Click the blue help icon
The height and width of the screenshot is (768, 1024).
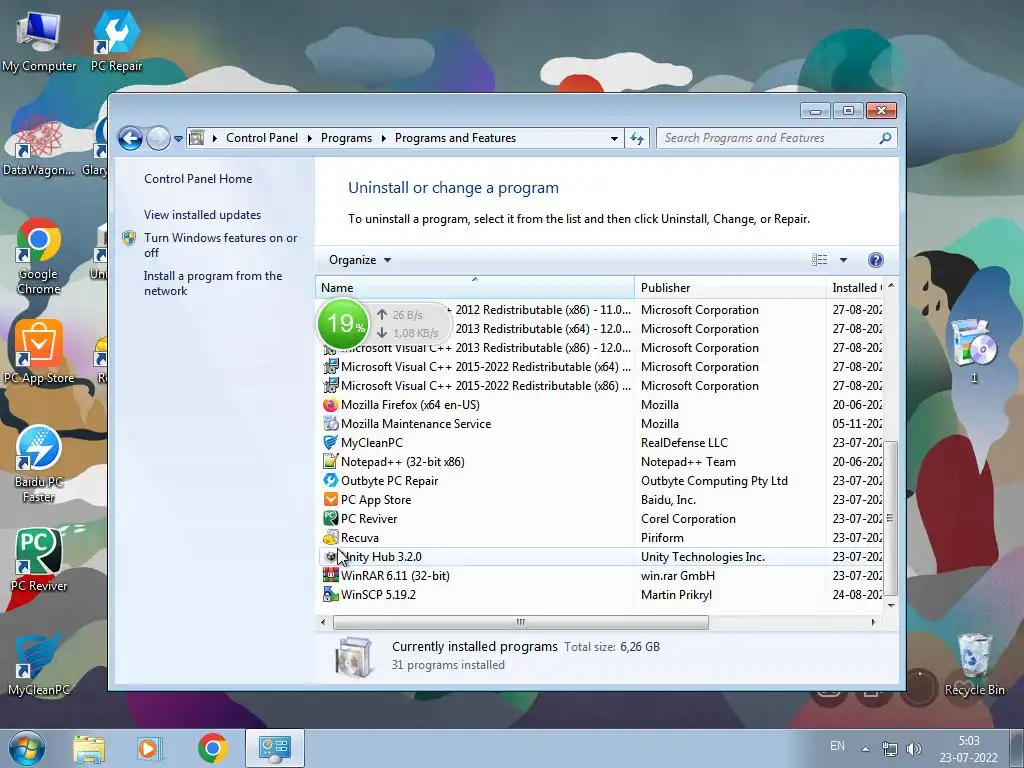click(875, 260)
